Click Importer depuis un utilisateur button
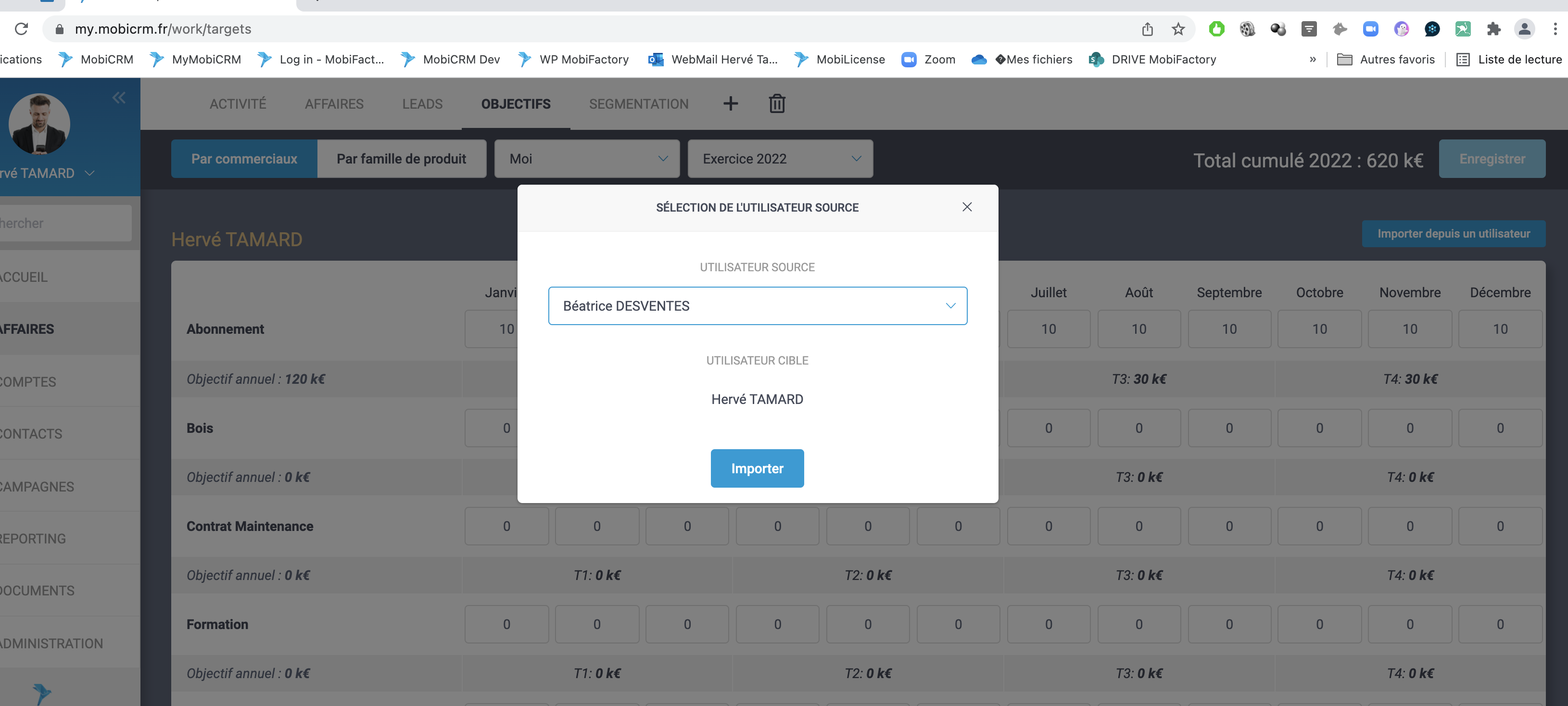 (1453, 234)
